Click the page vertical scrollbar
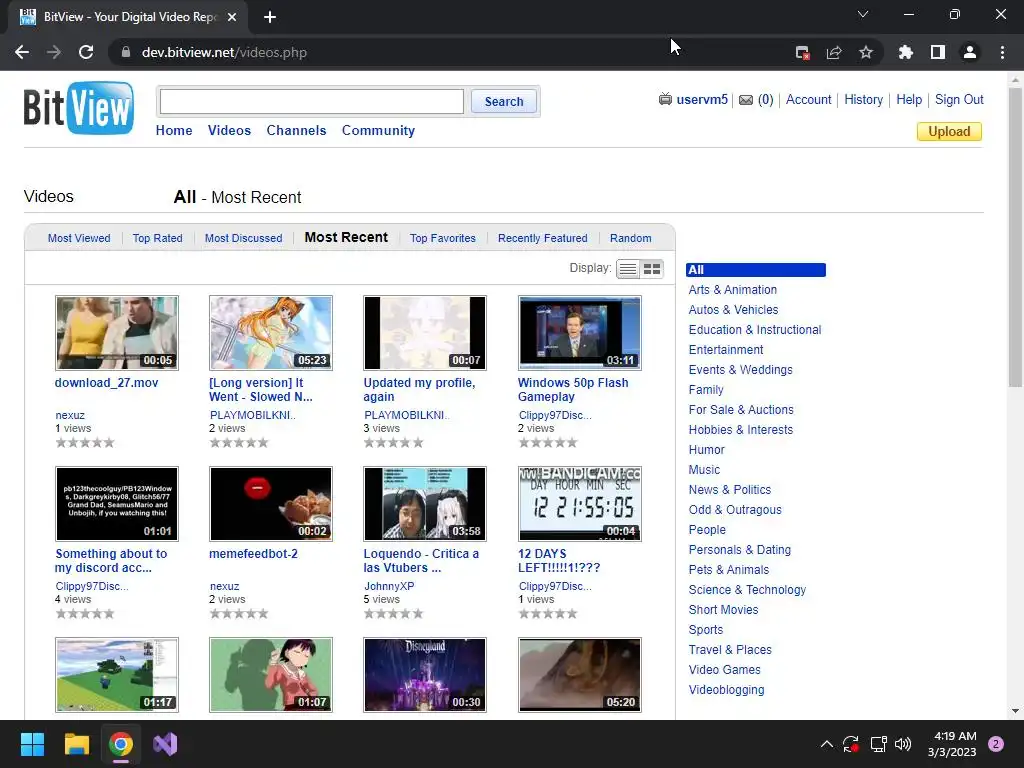 coord(1015,237)
